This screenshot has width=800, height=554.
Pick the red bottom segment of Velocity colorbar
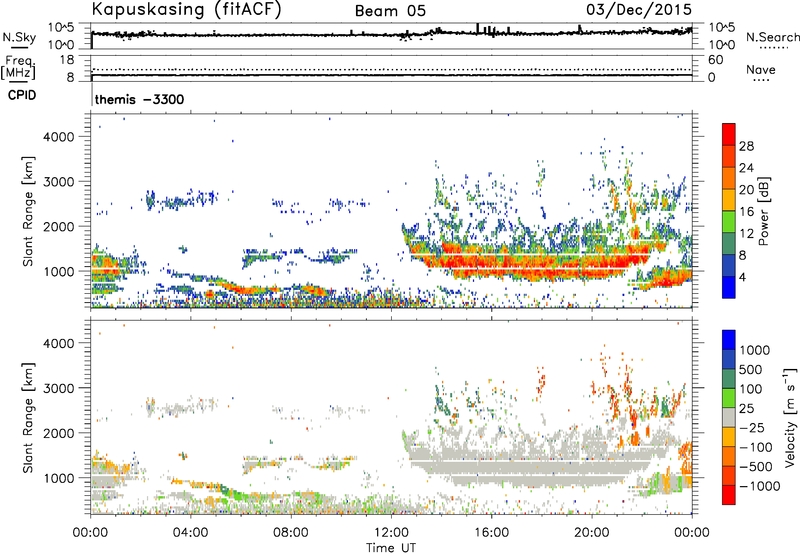[729, 494]
